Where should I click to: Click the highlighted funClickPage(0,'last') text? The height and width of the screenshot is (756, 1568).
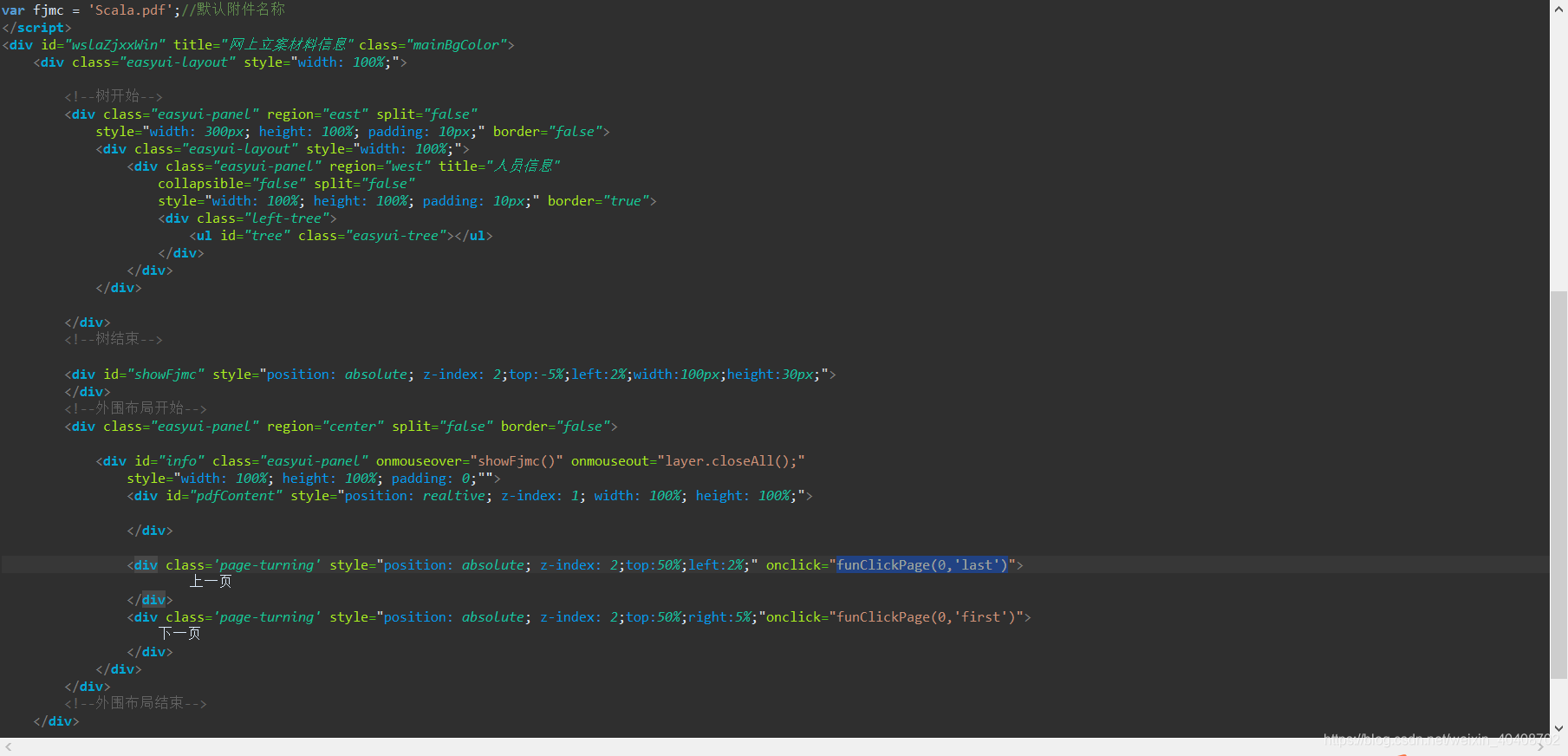point(923,564)
